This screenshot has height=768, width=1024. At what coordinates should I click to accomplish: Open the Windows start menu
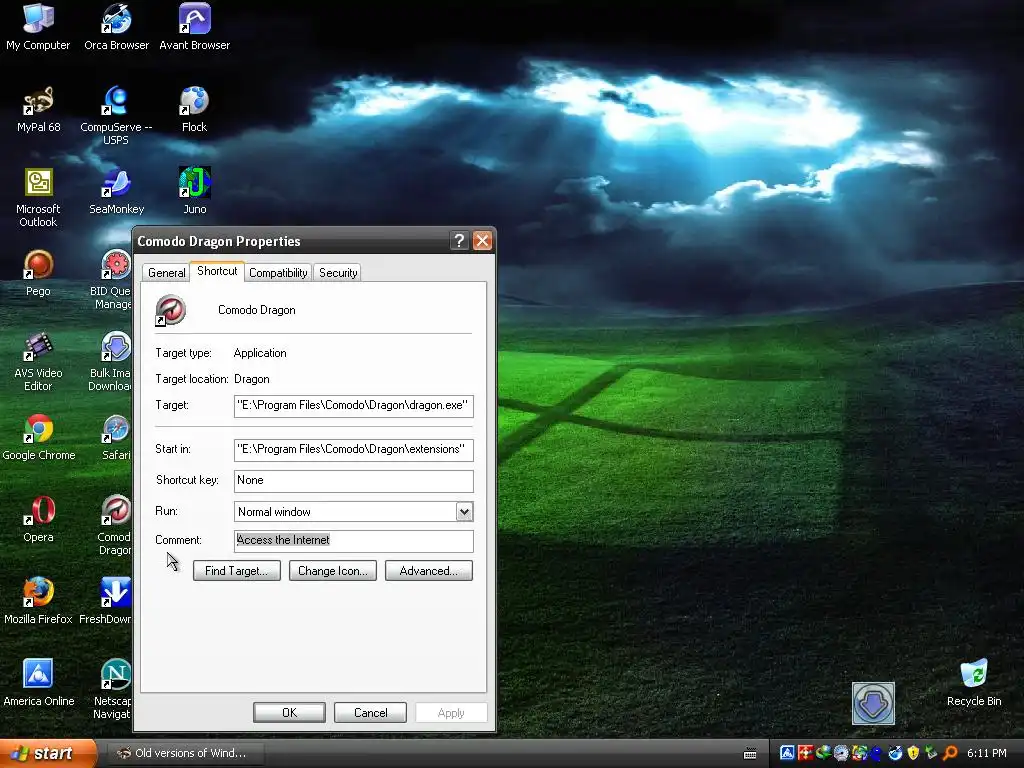(48, 753)
